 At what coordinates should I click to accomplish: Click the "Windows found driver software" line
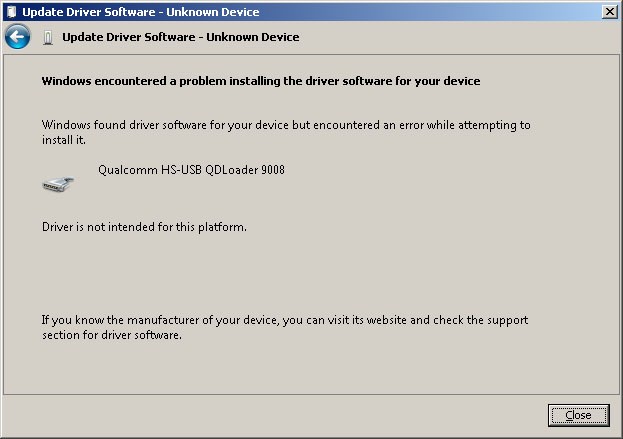(286, 126)
